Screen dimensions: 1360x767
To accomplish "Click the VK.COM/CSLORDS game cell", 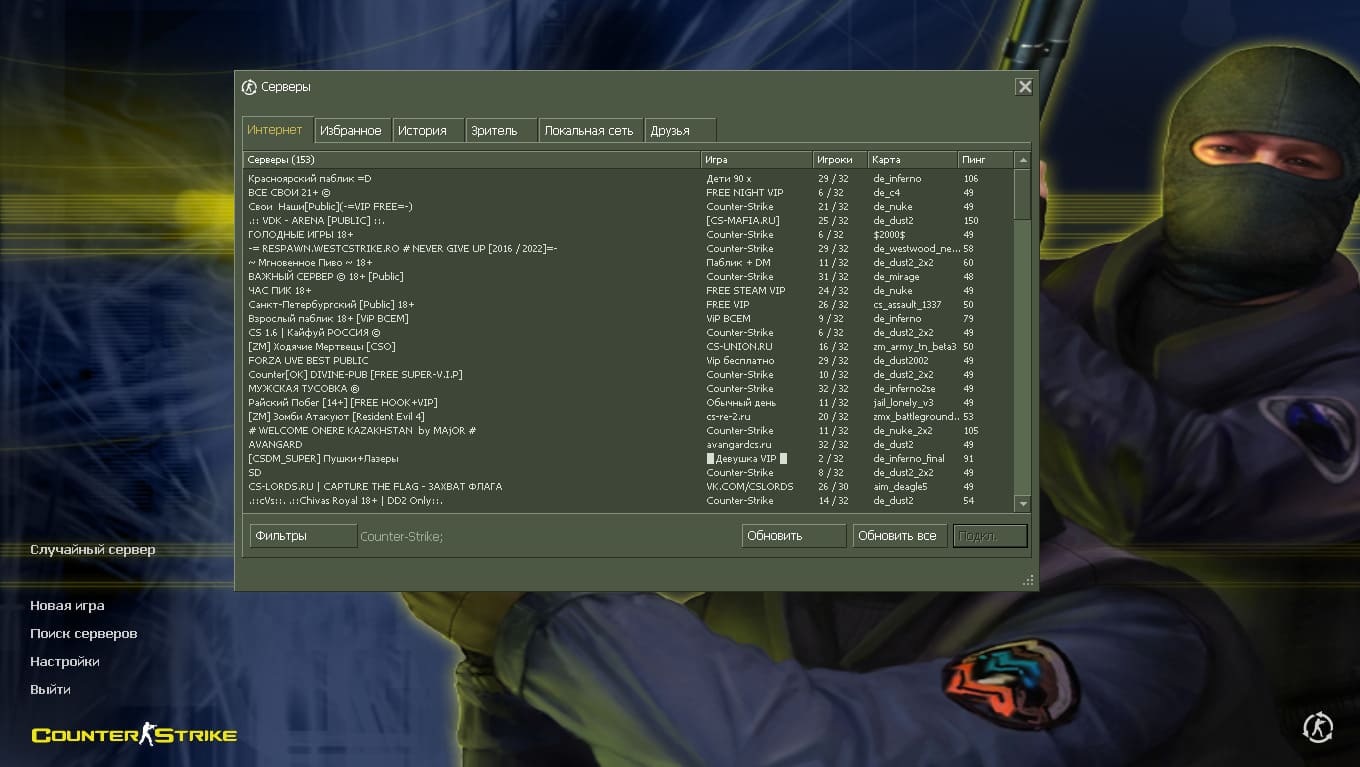I will [x=750, y=487].
